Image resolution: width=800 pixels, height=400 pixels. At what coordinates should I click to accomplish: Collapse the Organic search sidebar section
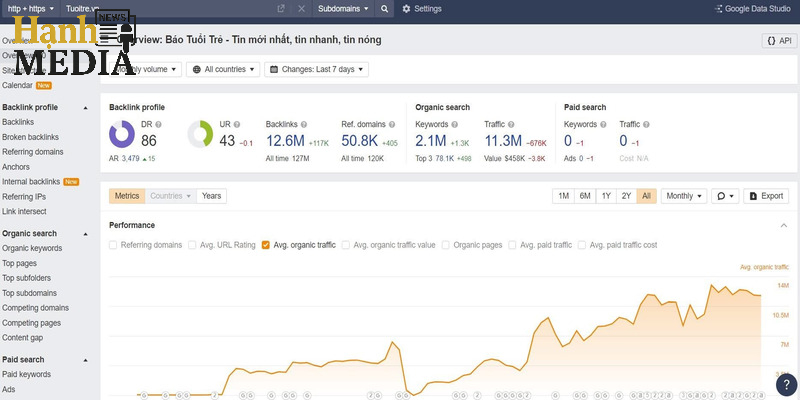85,234
